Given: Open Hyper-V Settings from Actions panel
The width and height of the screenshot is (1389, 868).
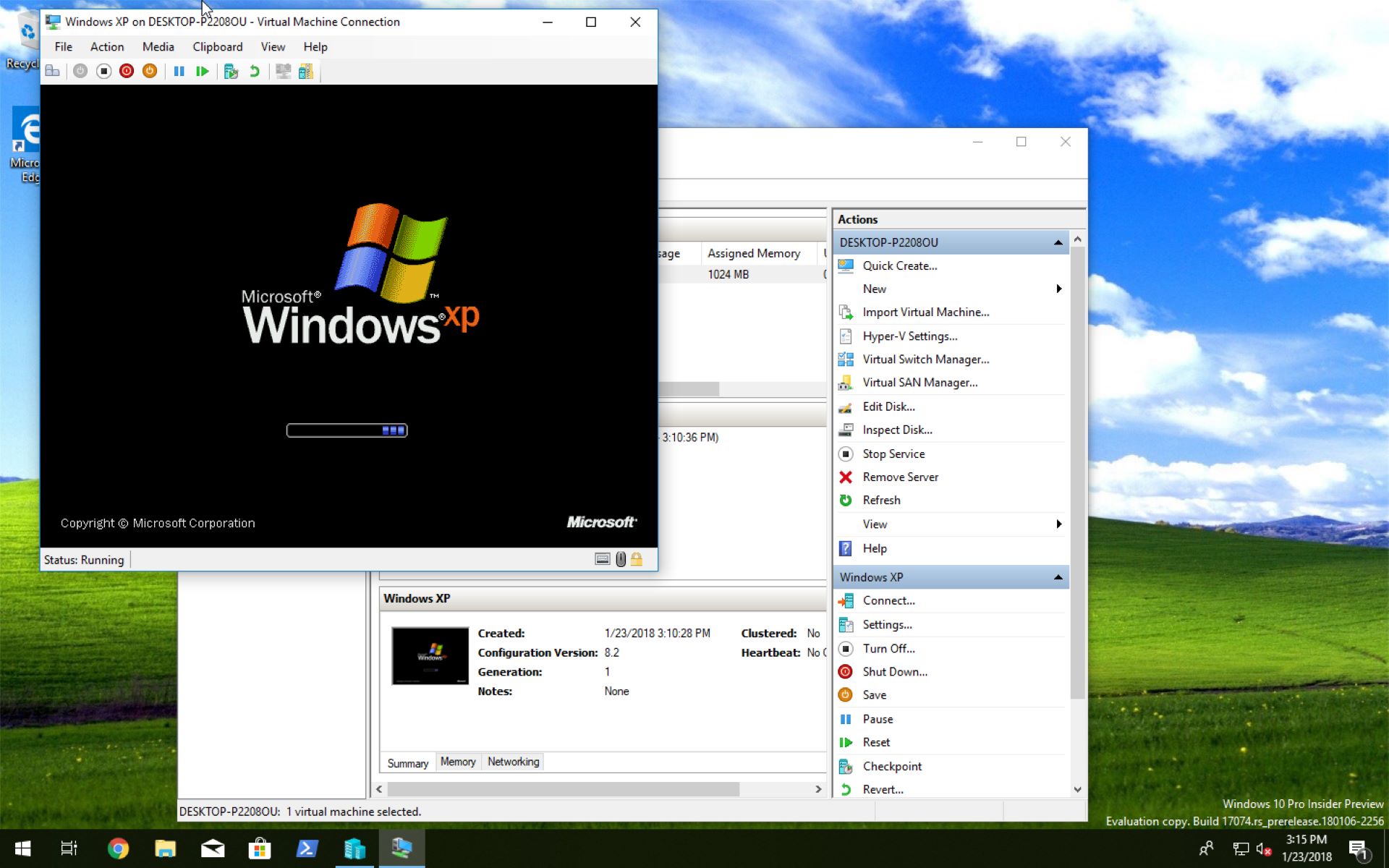Looking at the screenshot, I should click(x=909, y=335).
